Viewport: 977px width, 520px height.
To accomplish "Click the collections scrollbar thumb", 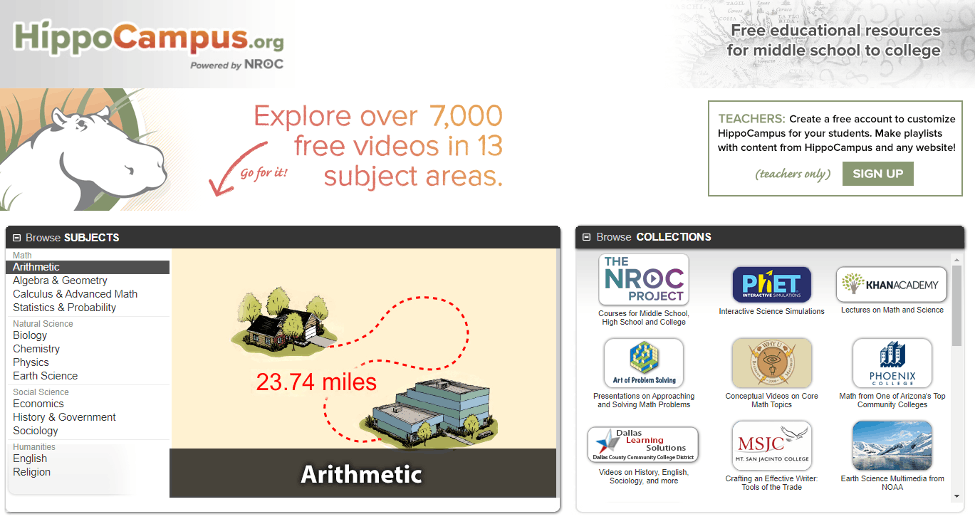I will click(x=956, y=305).
